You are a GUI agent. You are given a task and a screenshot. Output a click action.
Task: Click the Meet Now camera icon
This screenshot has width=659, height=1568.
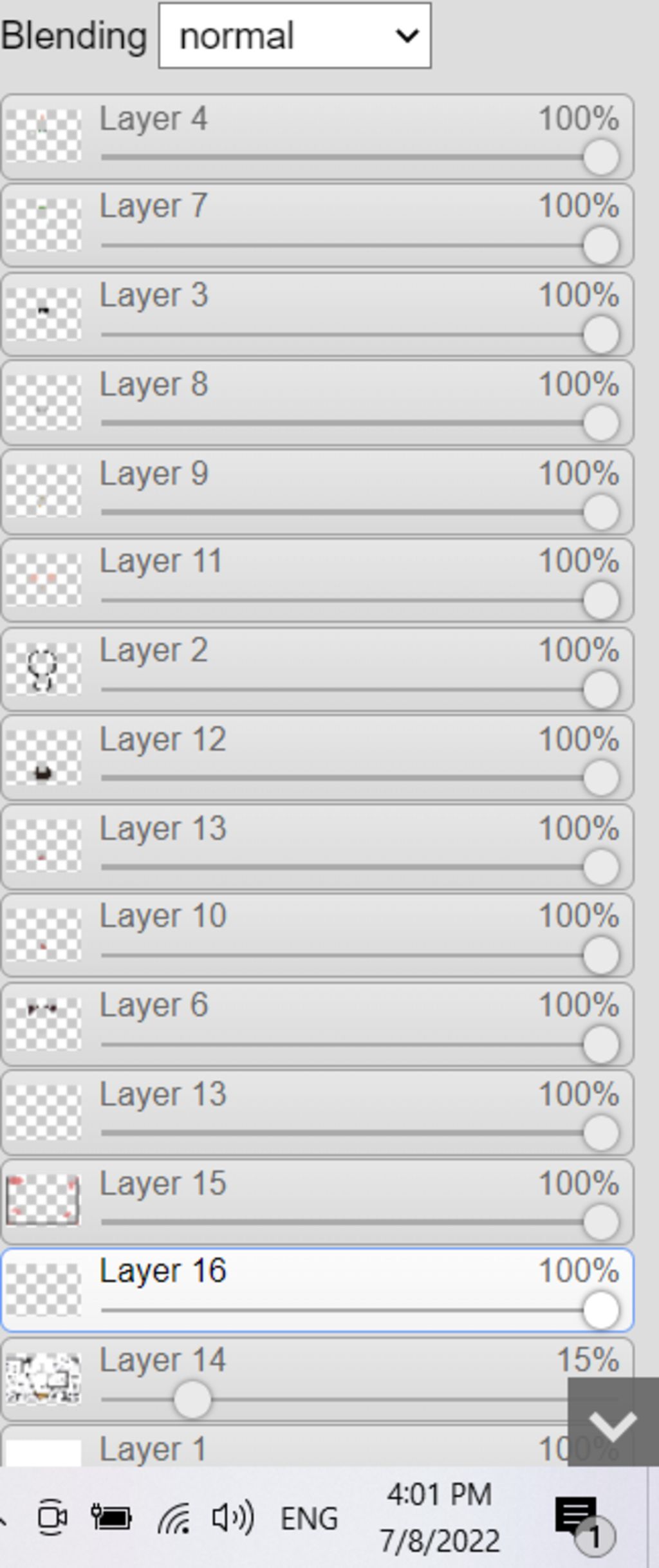click(x=52, y=1518)
